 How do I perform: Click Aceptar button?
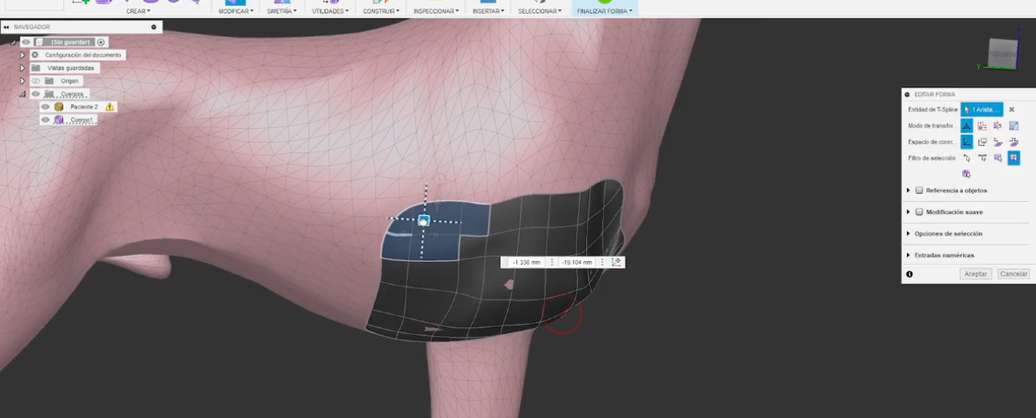[975, 273]
